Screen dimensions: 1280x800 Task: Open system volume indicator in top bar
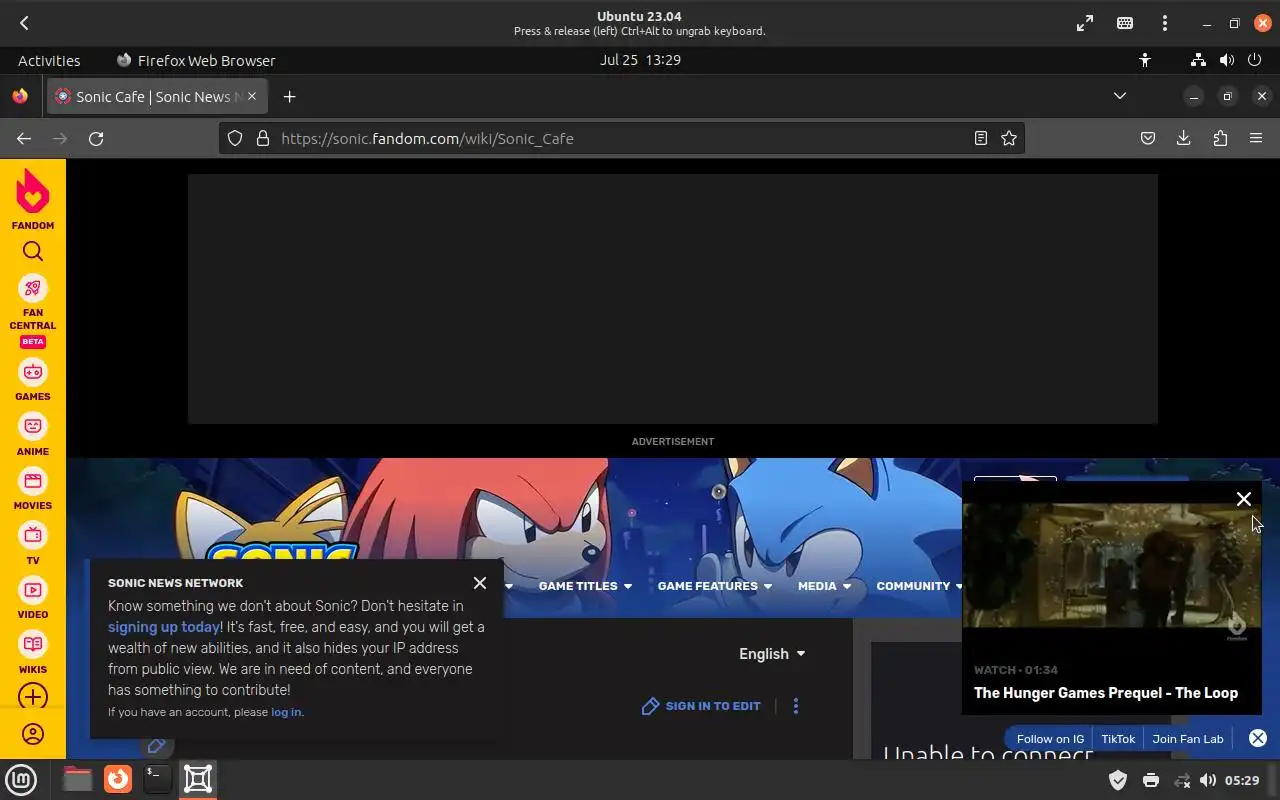coord(1227,60)
